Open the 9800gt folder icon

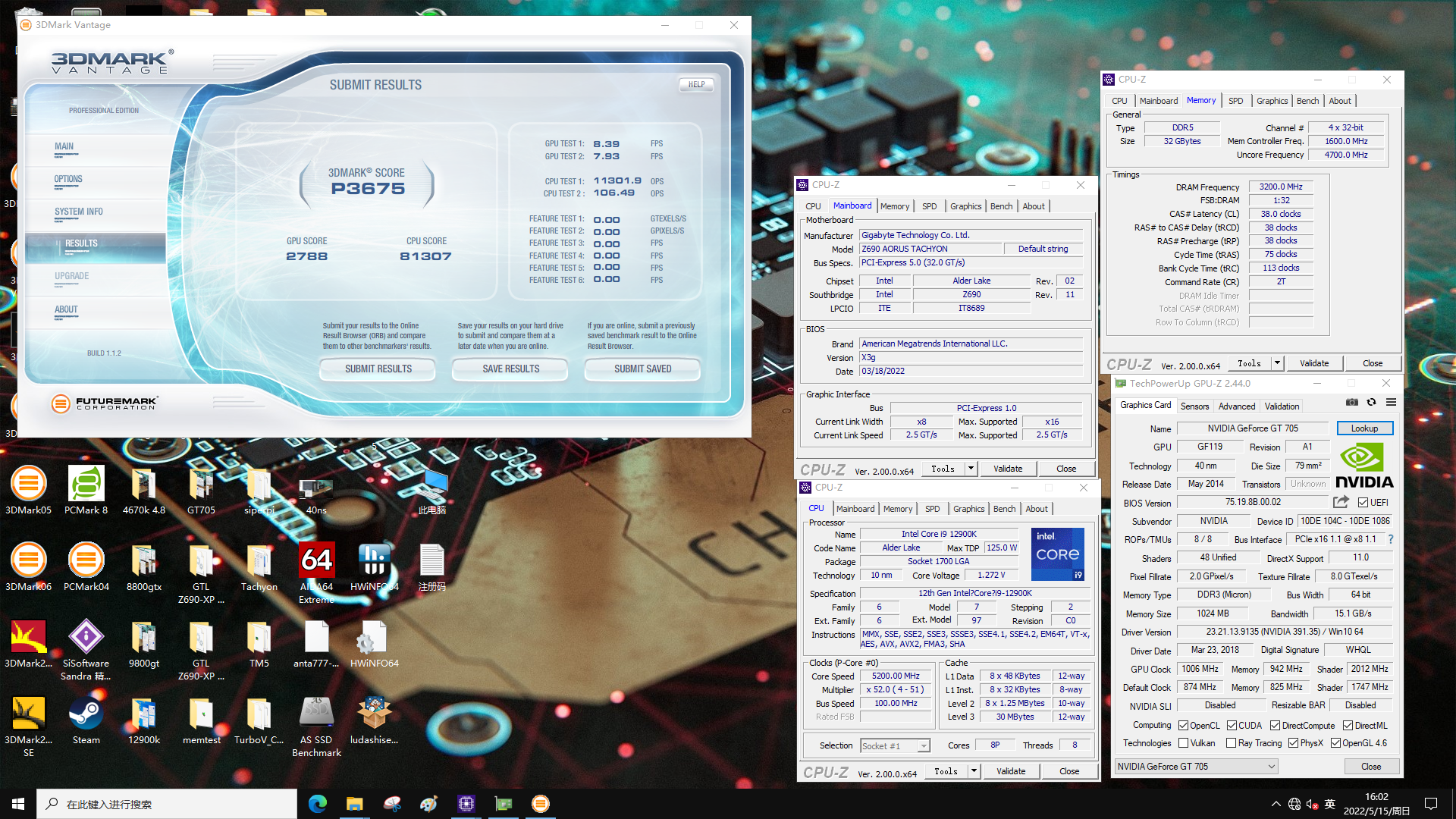[x=143, y=643]
